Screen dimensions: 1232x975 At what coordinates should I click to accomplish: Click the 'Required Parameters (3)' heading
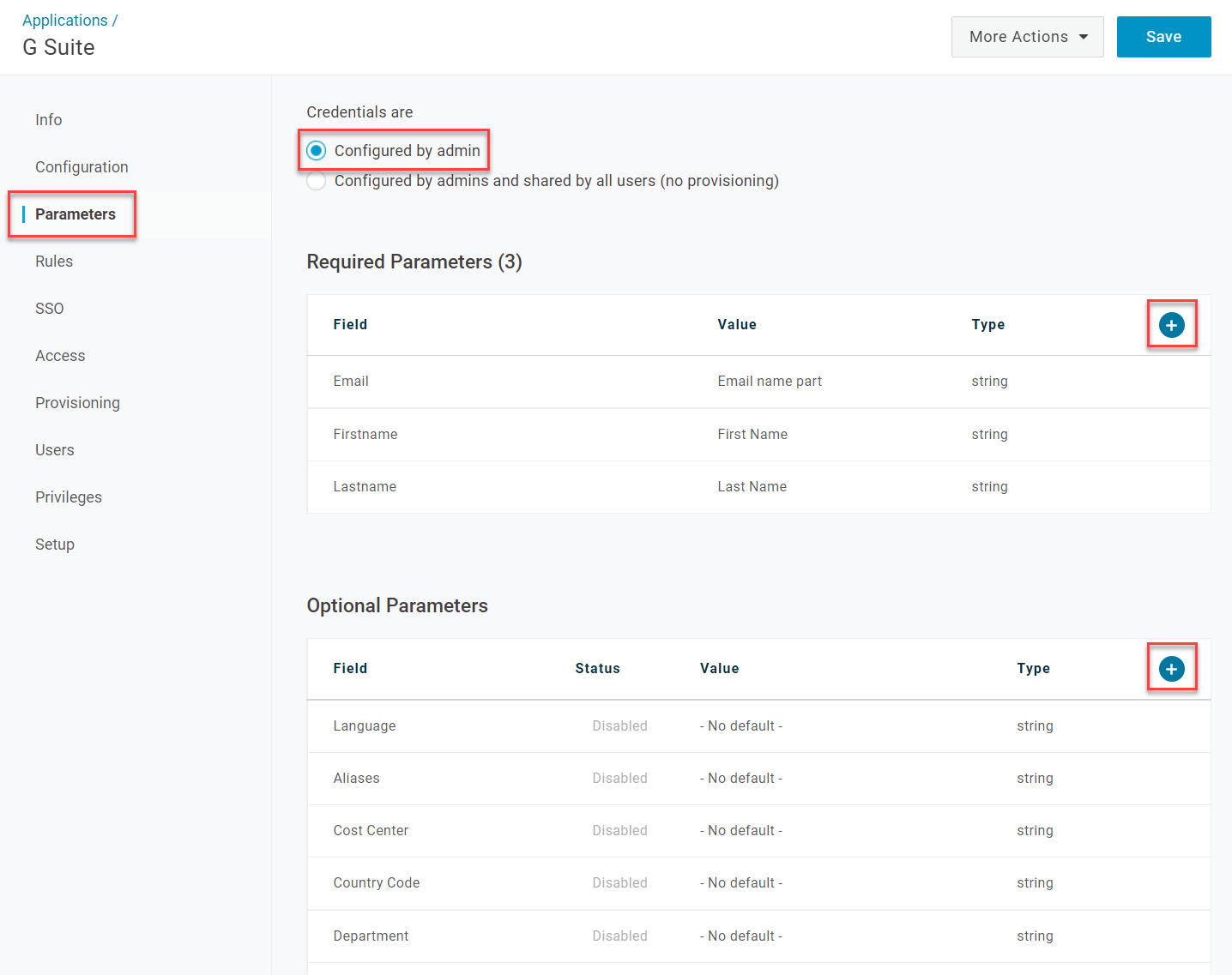pyautogui.click(x=414, y=262)
